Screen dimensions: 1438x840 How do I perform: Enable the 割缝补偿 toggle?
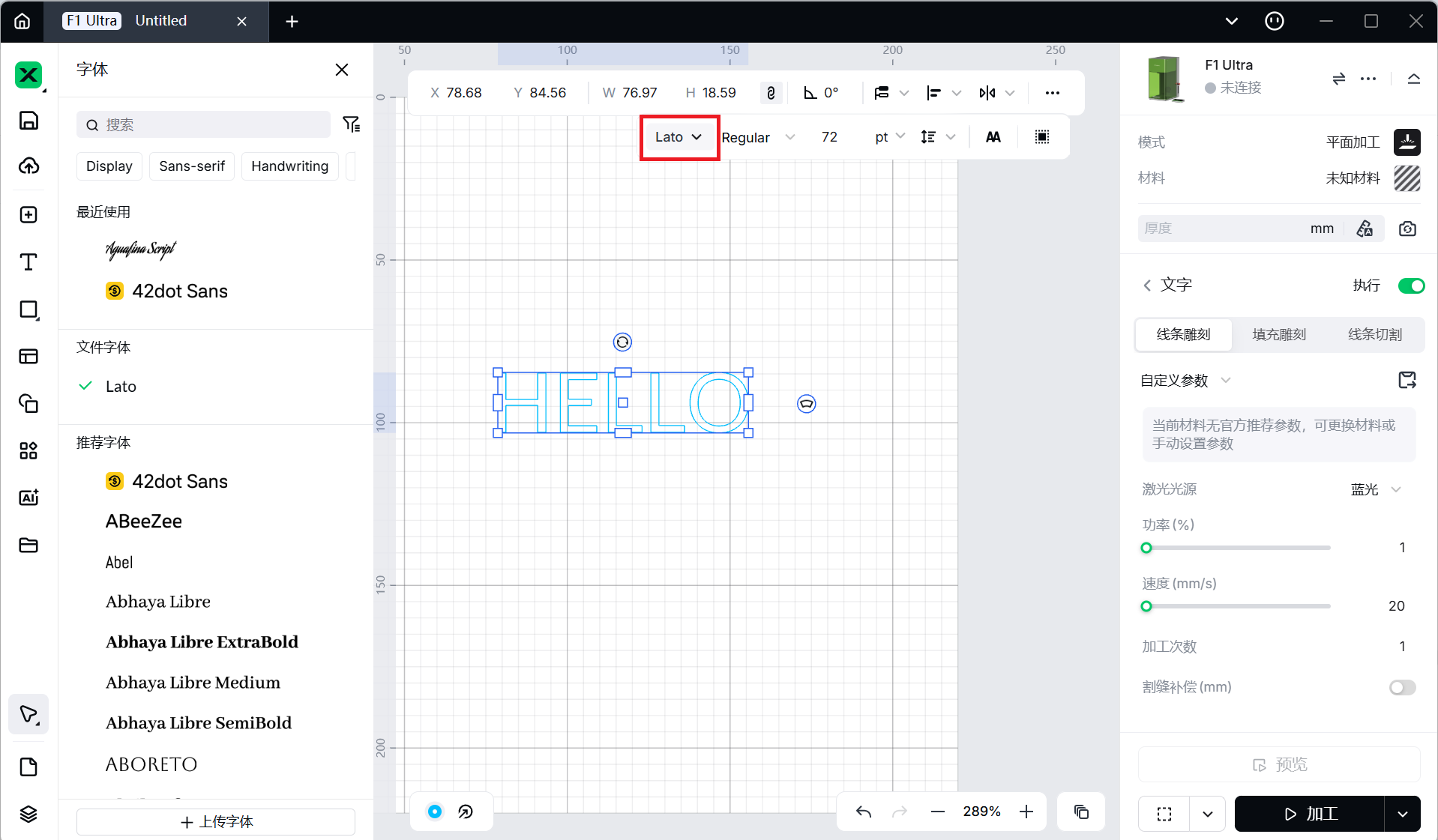tap(1402, 687)
